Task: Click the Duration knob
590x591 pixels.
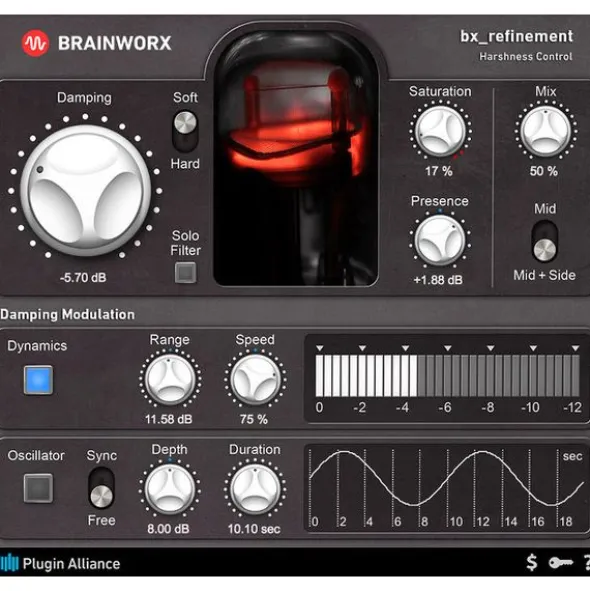Action: (256, 489)
